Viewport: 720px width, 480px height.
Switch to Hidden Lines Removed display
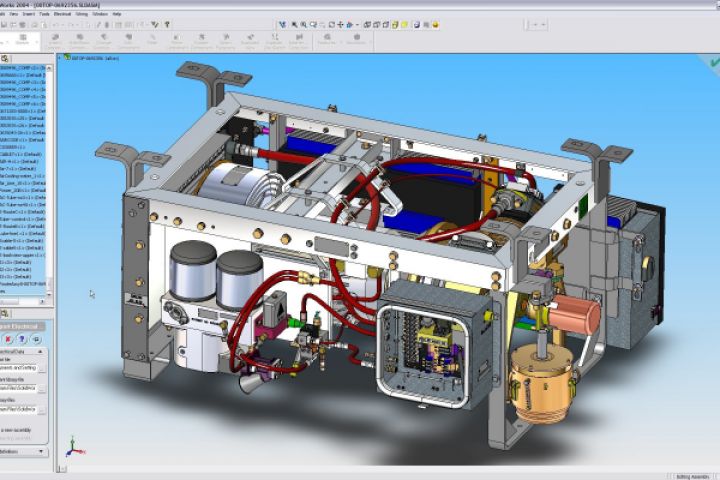click(x=386, y=25)
